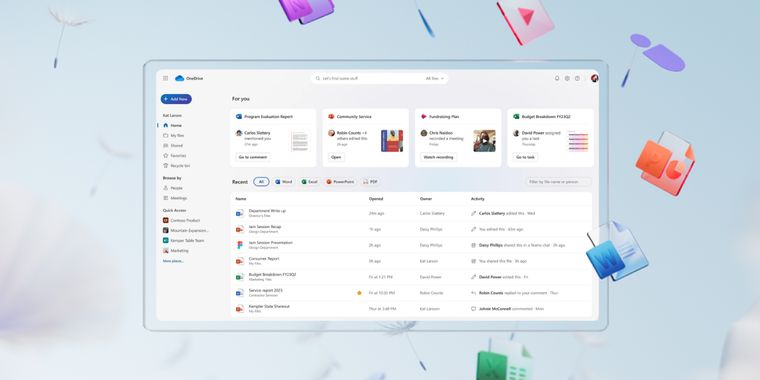760x380 pixels.
Task: Filter recent files by PDF
Action: tap(370, 182)
